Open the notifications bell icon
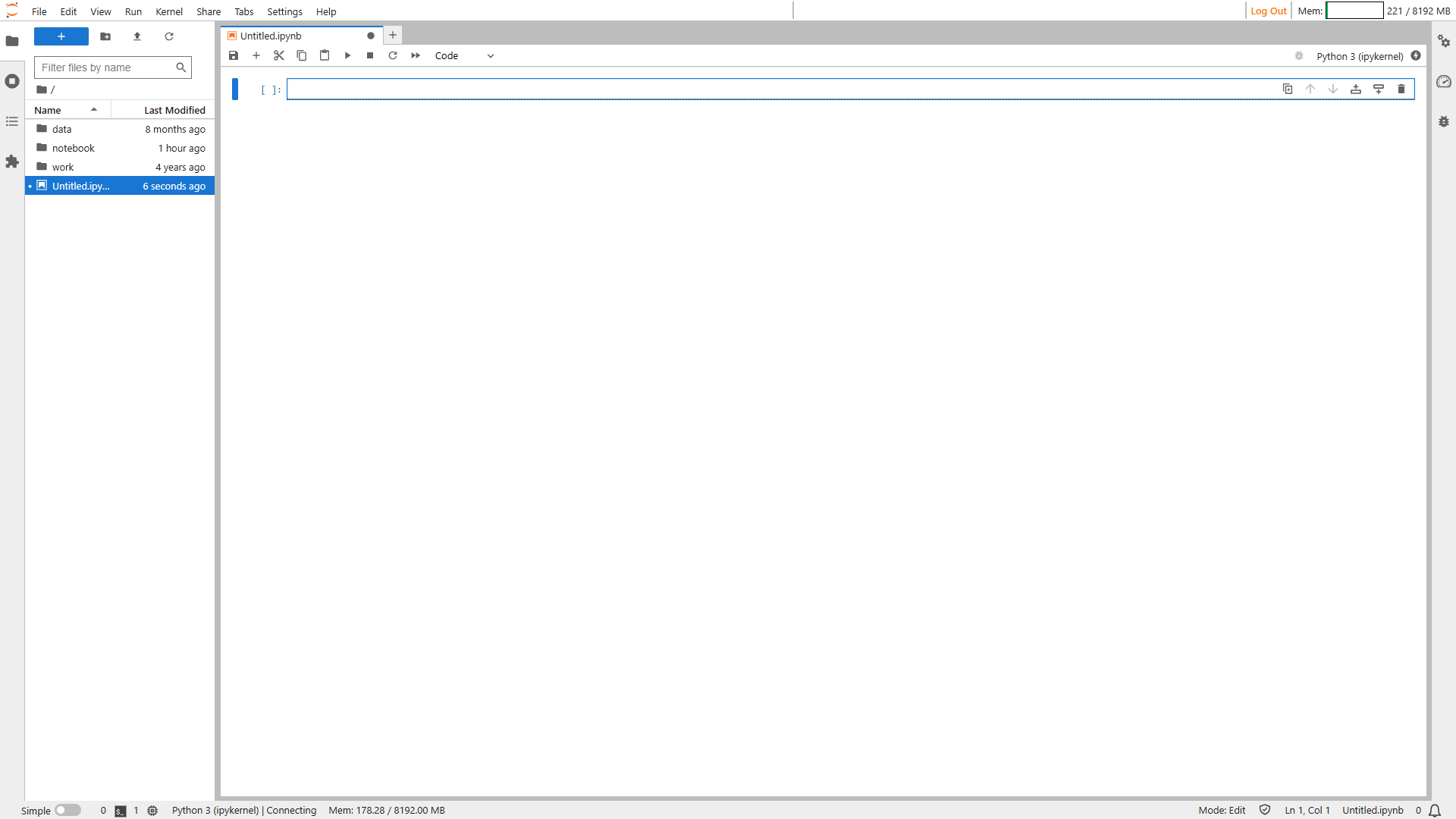The width and height of the screenshot is (1456, 819). coord(1435,811)
